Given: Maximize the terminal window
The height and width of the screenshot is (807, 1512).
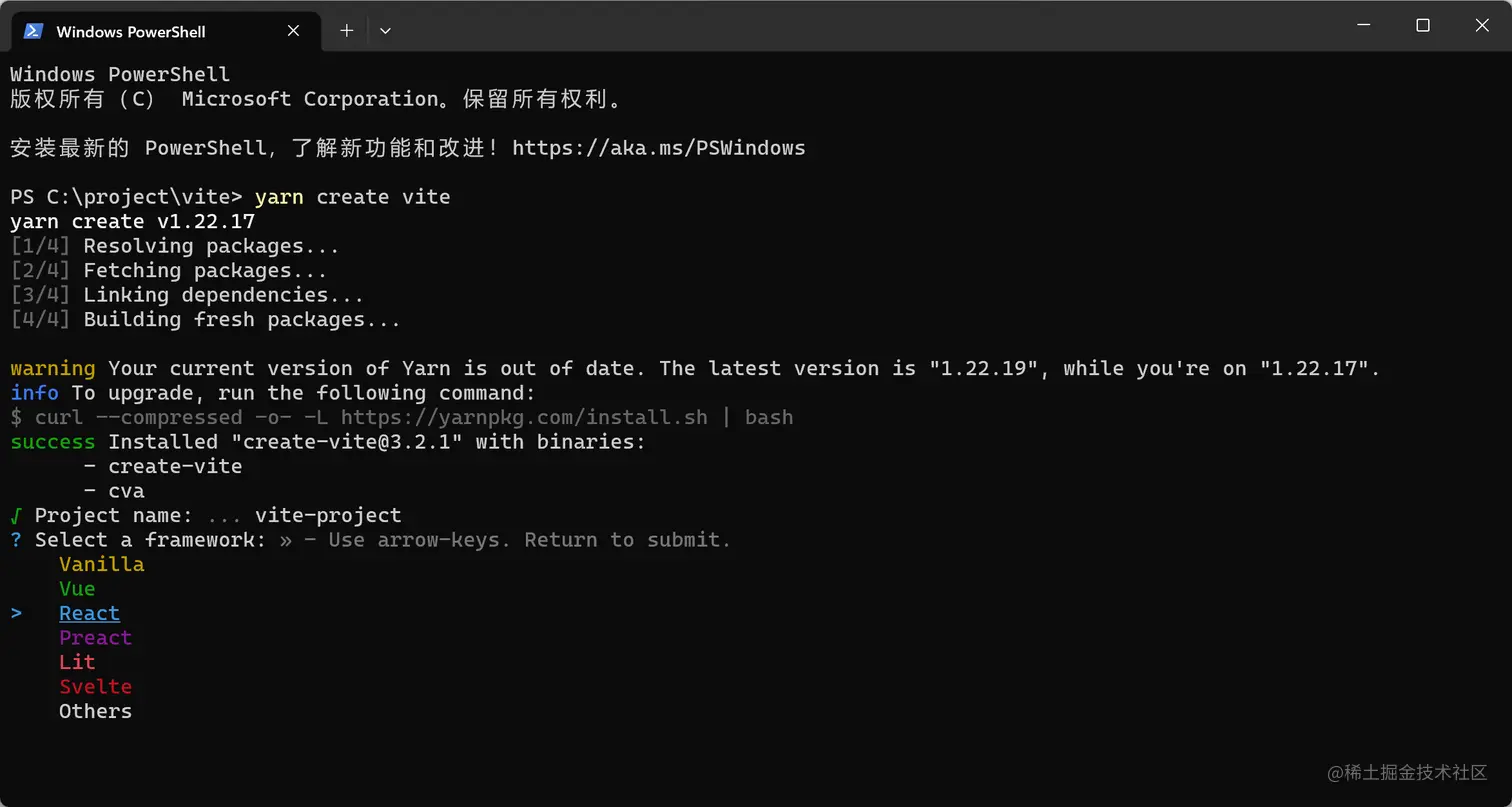Looking at the screenshot, I should click(1423, 26).
